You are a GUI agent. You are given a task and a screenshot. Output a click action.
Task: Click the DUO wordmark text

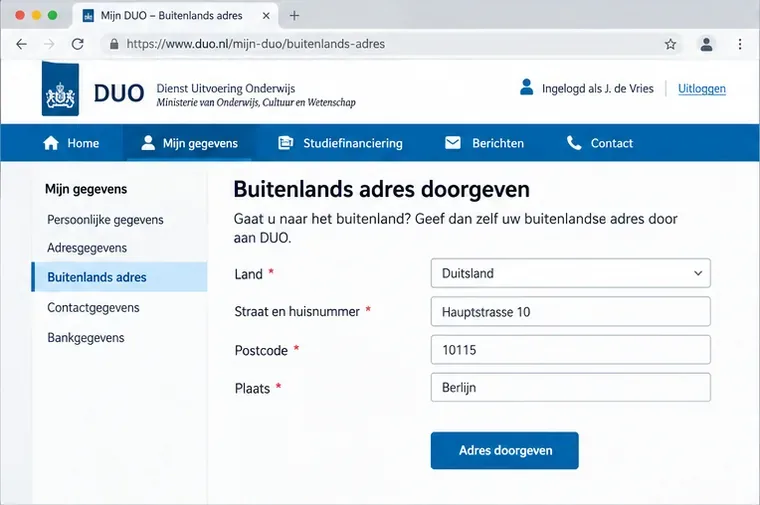tap(119, 93)
